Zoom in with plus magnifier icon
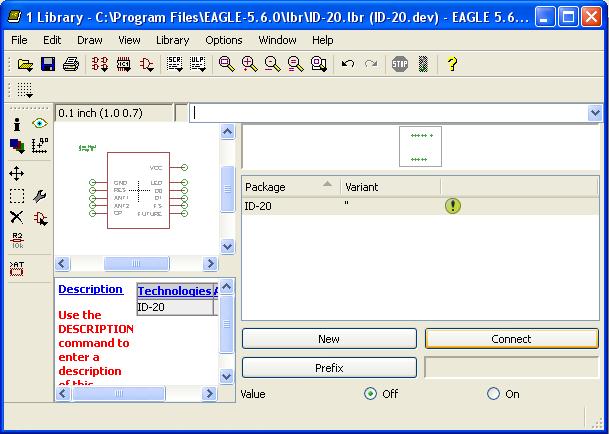609x434 pixels. click(249, 64)
